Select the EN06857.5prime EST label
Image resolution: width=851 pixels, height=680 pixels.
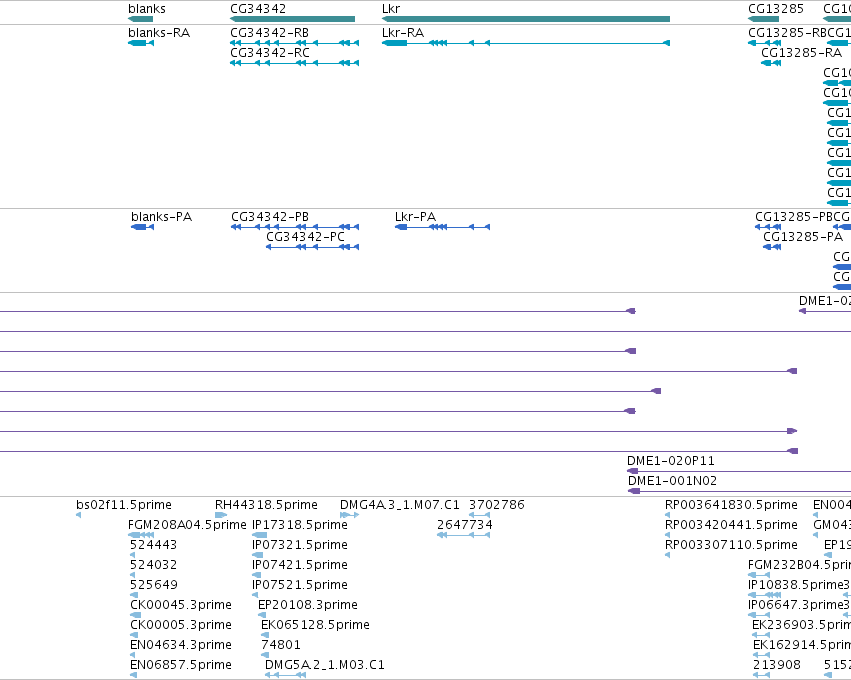coord(181,665)
